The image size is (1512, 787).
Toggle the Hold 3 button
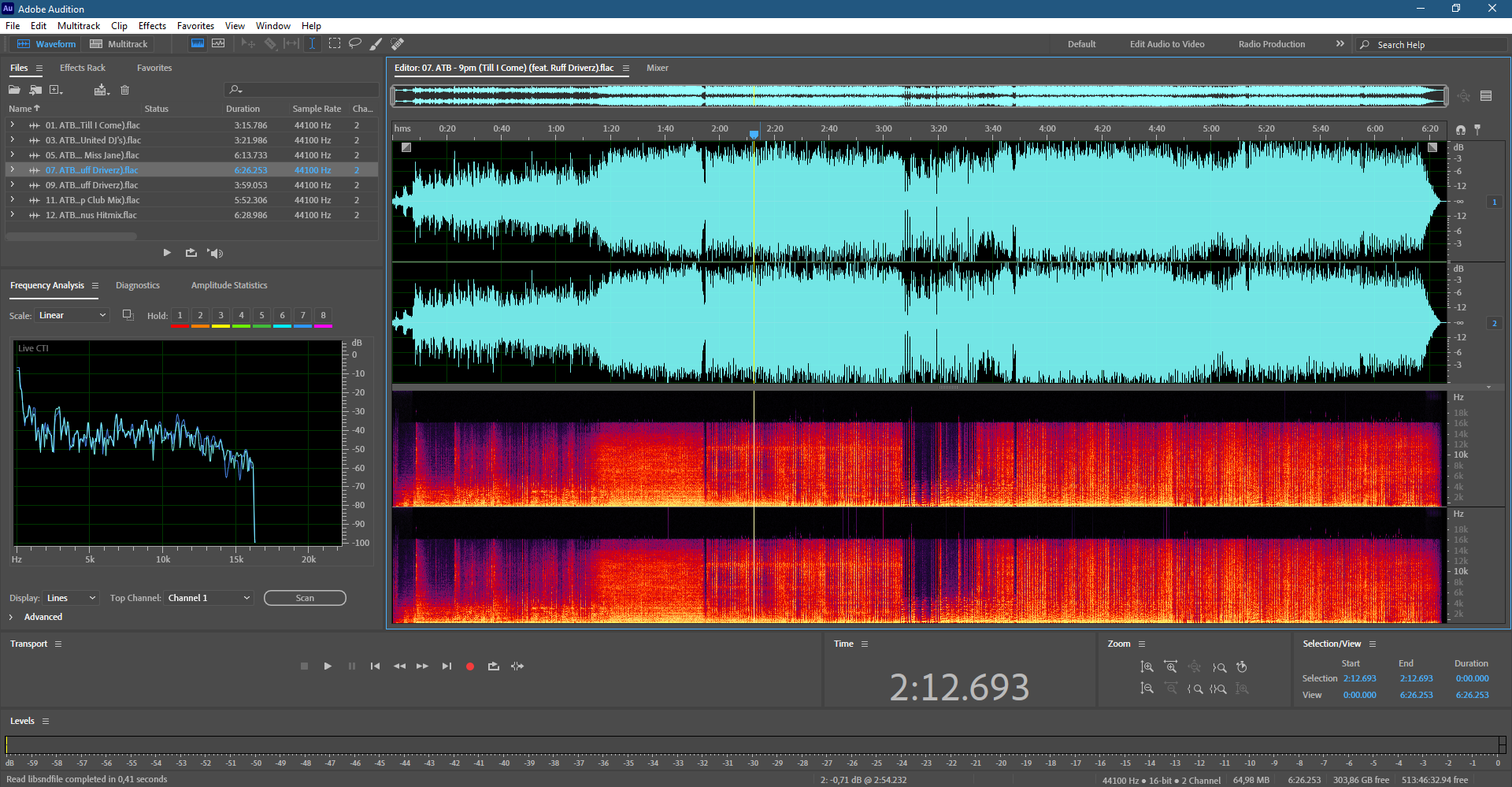click(x=220, y=316)
